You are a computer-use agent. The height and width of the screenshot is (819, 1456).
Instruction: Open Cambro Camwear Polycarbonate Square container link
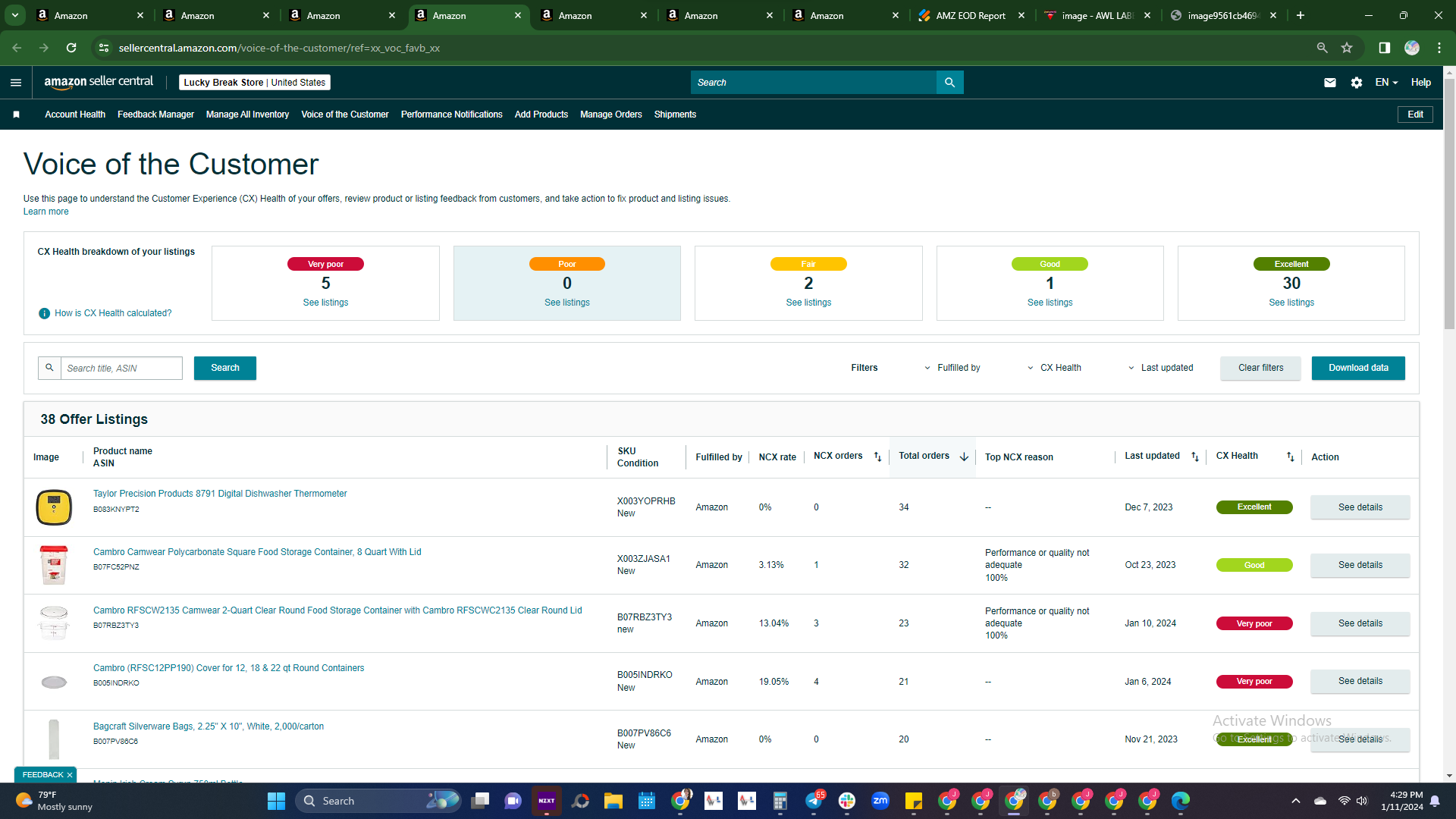point(257,552)
